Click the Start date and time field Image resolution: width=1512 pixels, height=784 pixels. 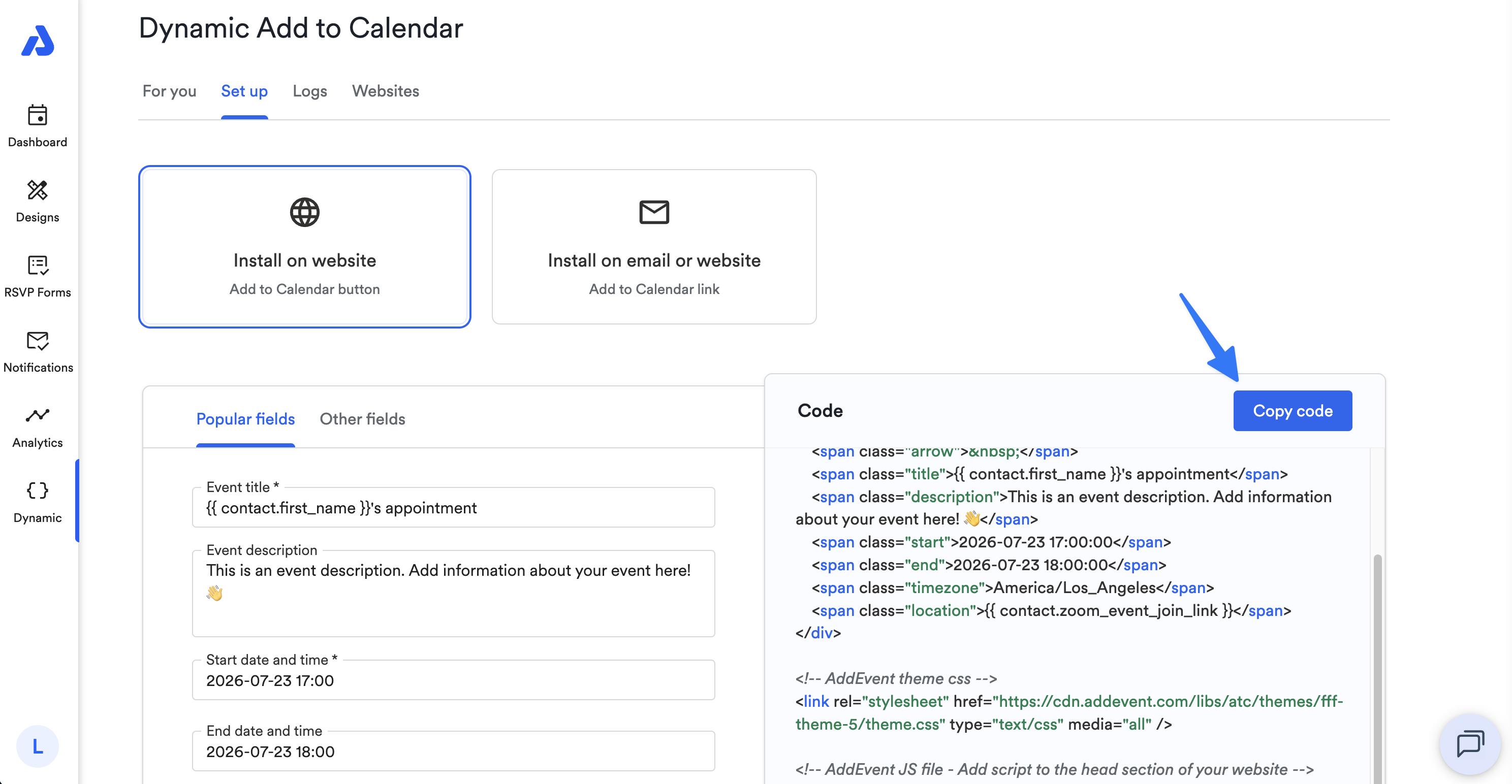click(453, 680)
